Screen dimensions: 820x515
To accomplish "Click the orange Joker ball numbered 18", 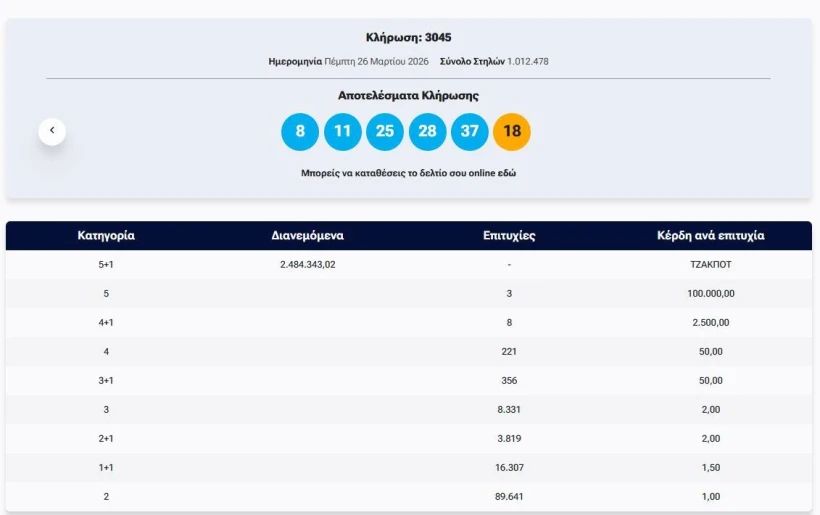I will 512,131.
